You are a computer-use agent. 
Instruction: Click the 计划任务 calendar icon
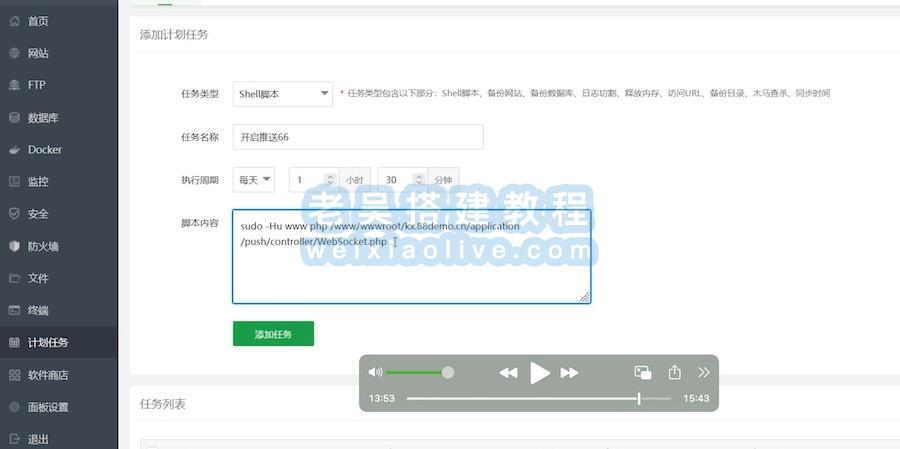coord(15,342)
